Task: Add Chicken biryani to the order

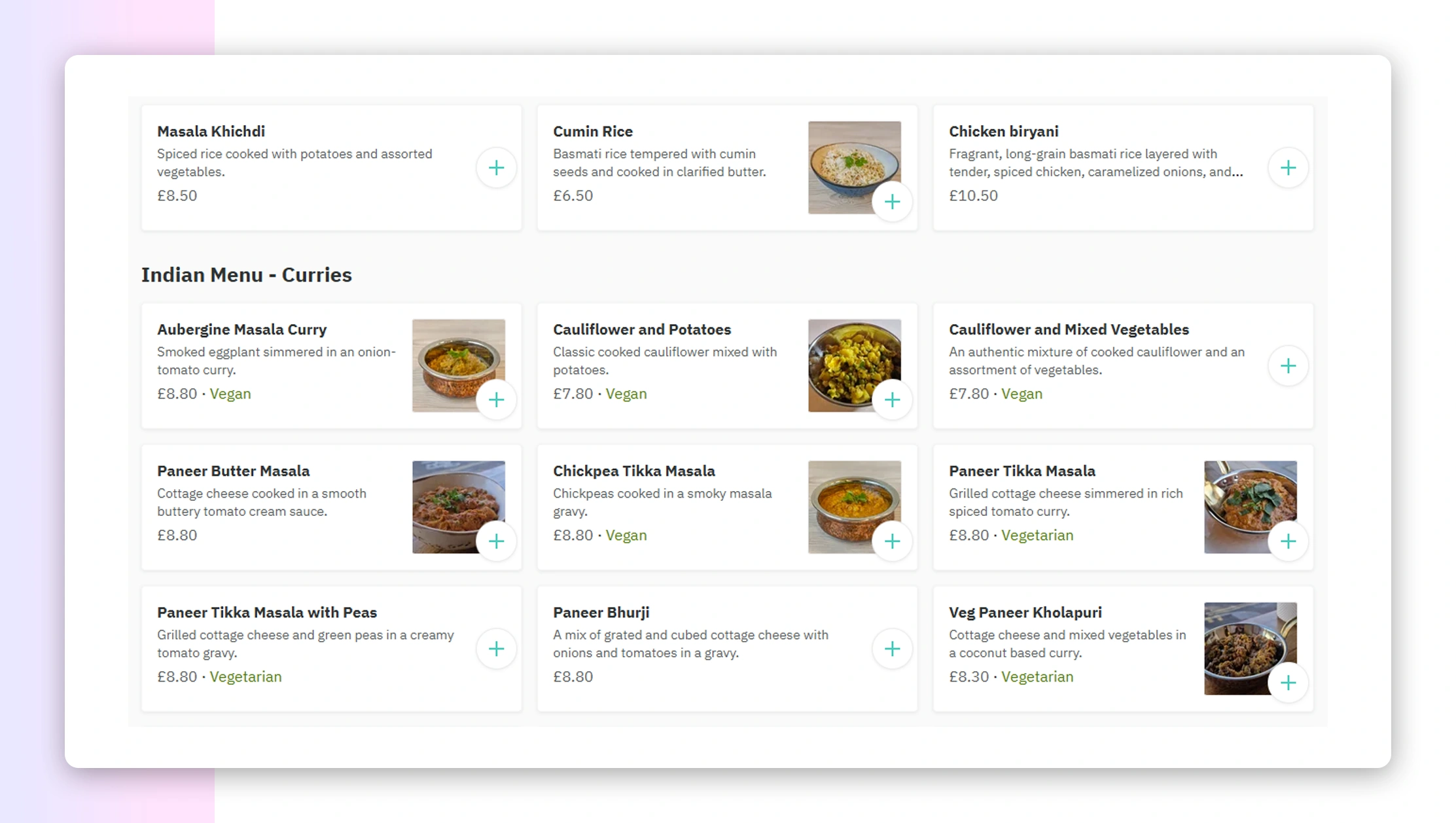Action: click(x=1288, y=168)
